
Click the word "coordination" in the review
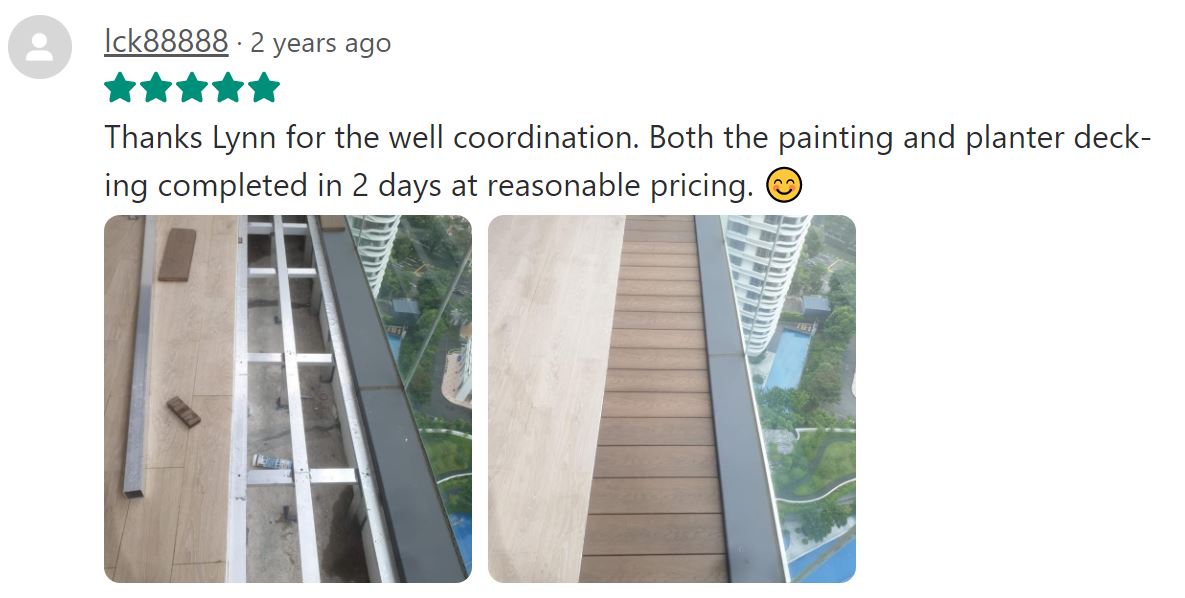tap(546, 138)
